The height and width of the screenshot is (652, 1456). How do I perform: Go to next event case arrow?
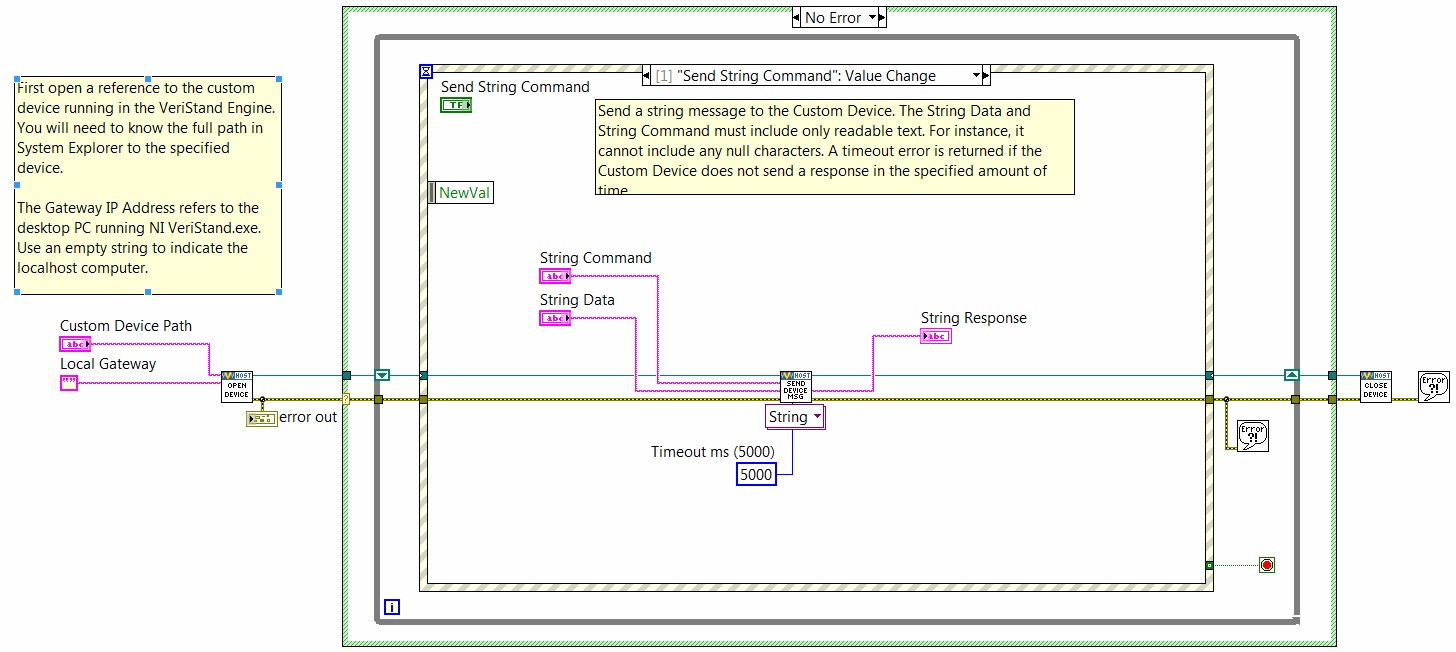click(986, 75)
